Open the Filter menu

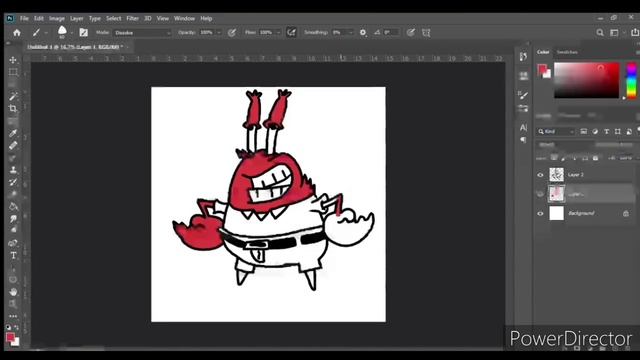[x=132, y=18]
